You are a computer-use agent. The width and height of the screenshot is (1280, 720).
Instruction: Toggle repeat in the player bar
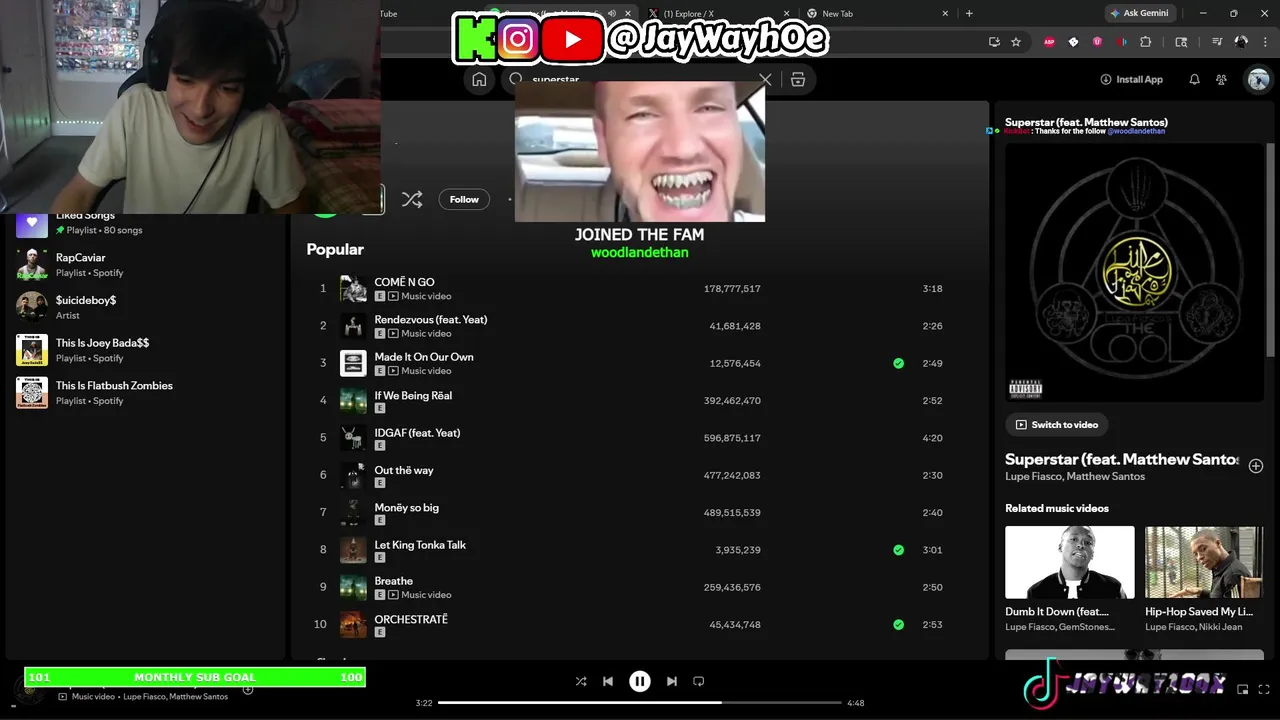coord(699,681)
